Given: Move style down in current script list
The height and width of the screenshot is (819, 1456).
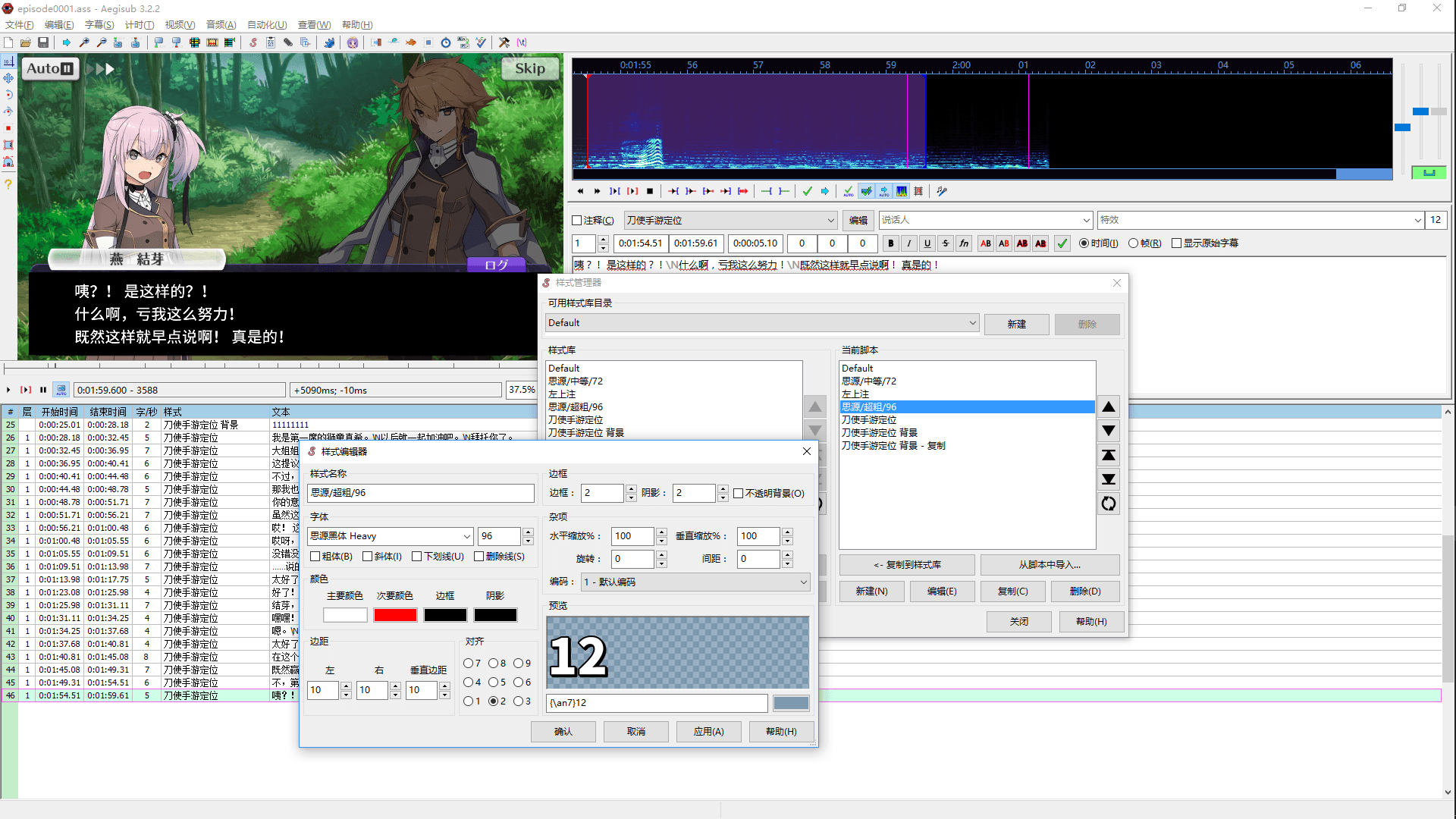Looking at the screenshot, I should [x=1109, y=431].
